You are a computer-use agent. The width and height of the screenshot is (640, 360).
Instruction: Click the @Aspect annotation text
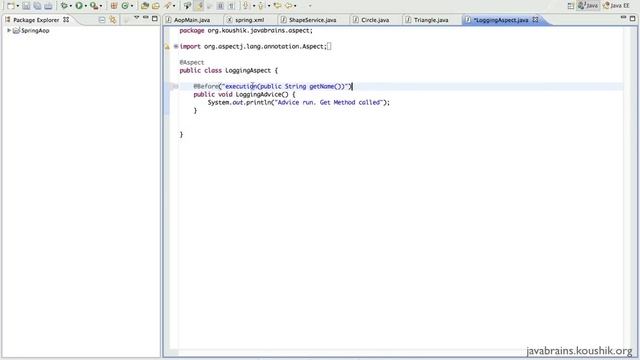[192, 62]
